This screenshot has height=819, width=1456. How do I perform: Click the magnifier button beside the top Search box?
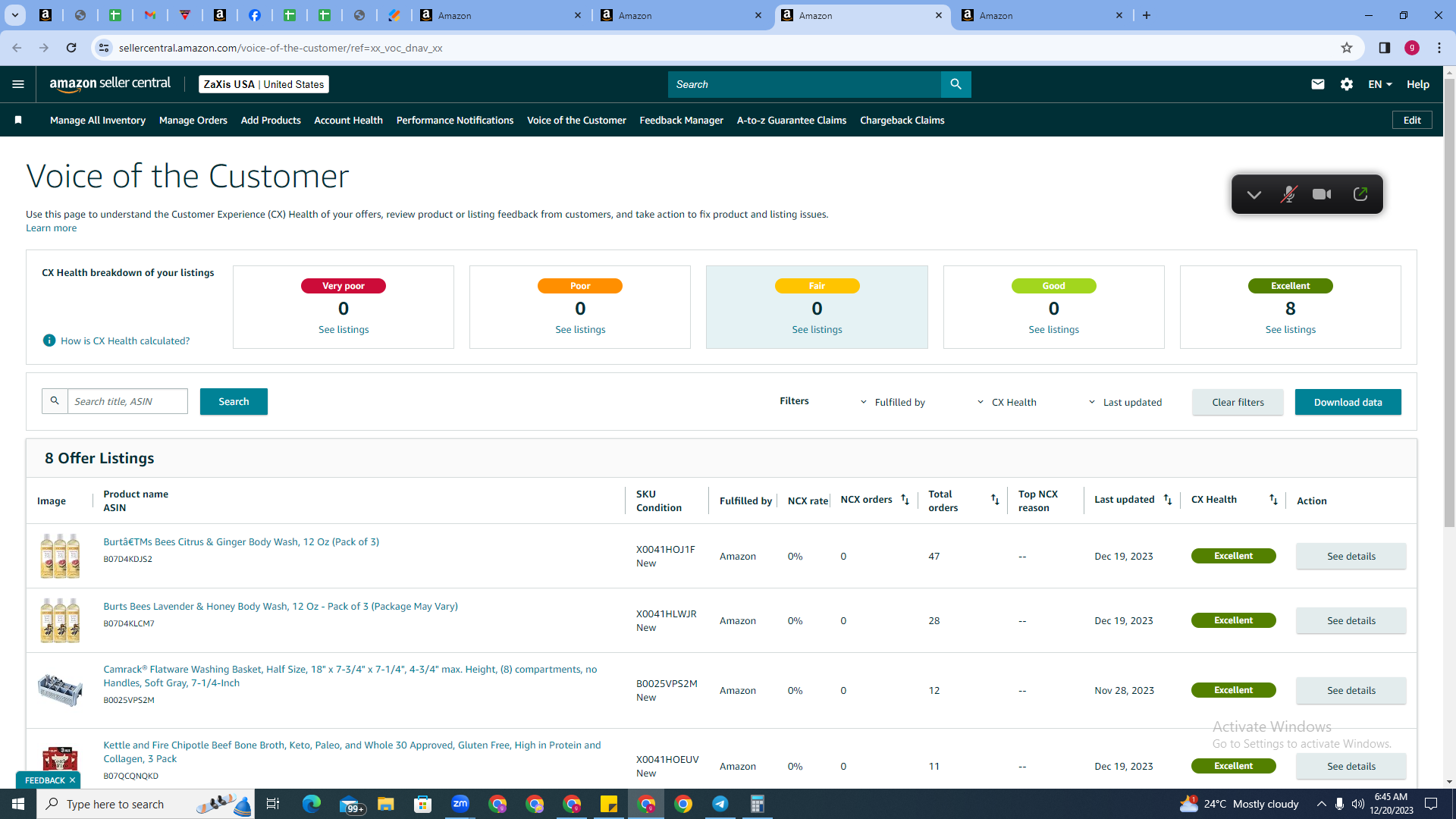[955, 84]
